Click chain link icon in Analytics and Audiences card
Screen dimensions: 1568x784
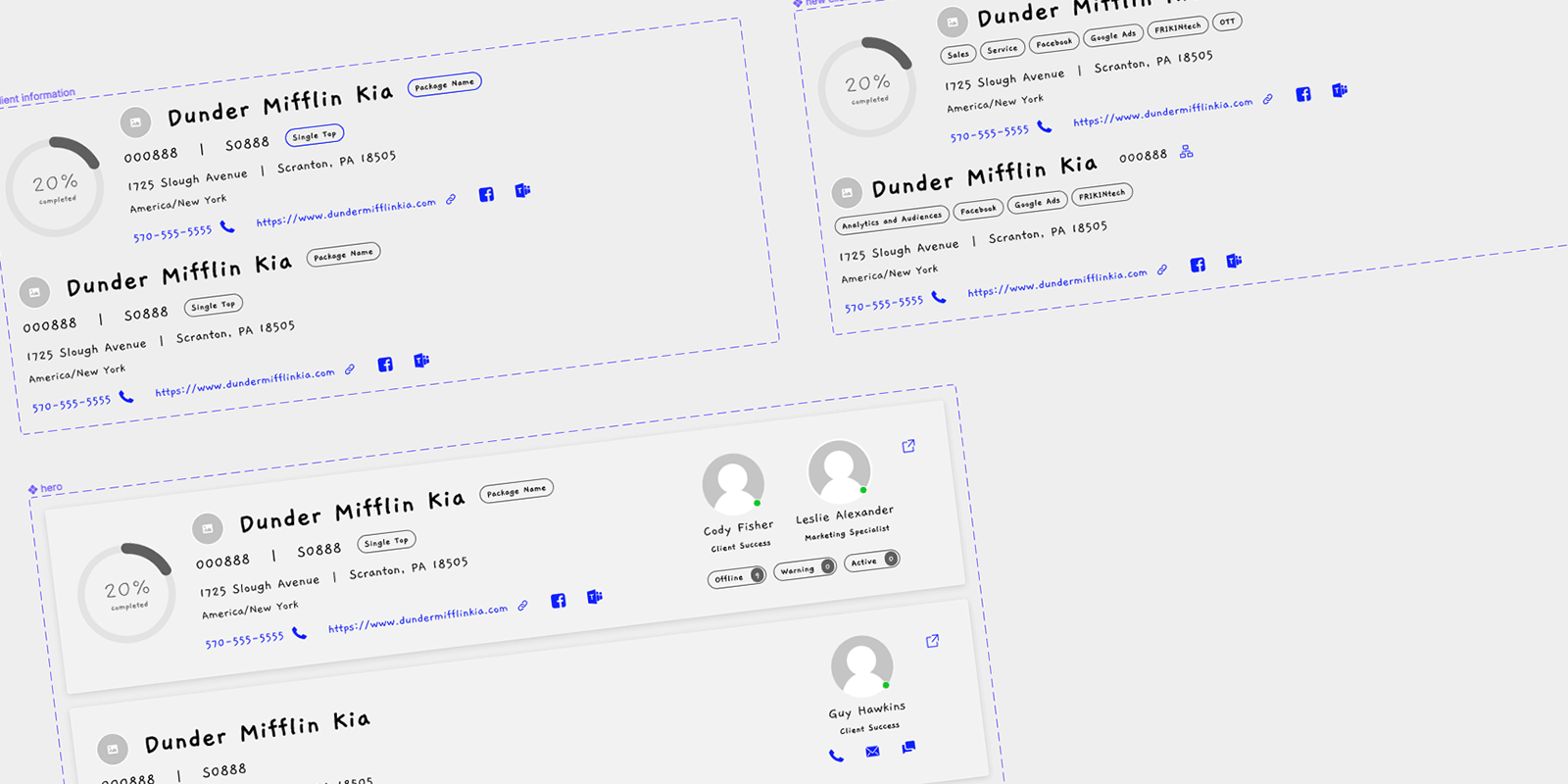coord(1161,269)
